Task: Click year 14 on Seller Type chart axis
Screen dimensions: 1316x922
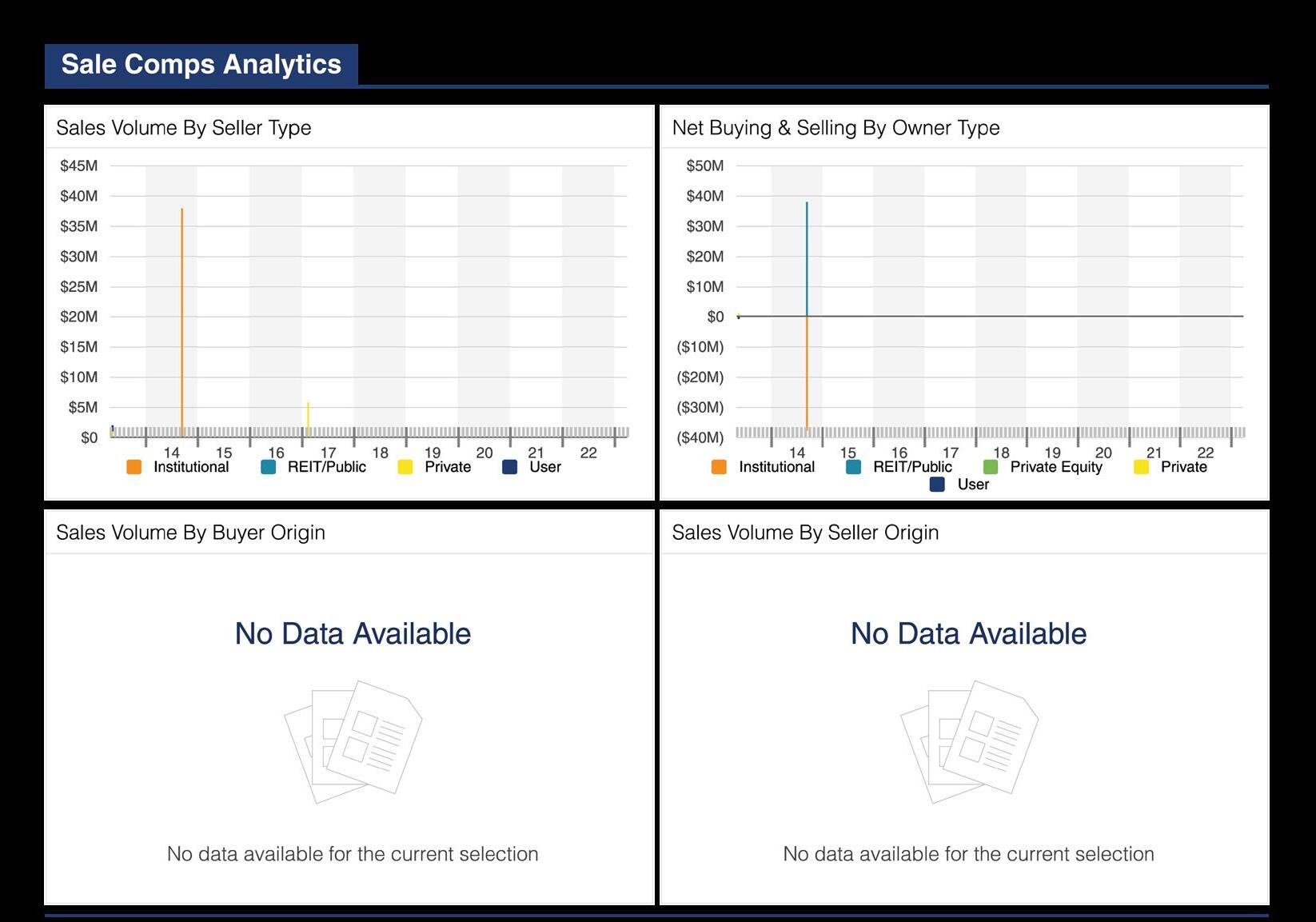Action: click(172, 453)
